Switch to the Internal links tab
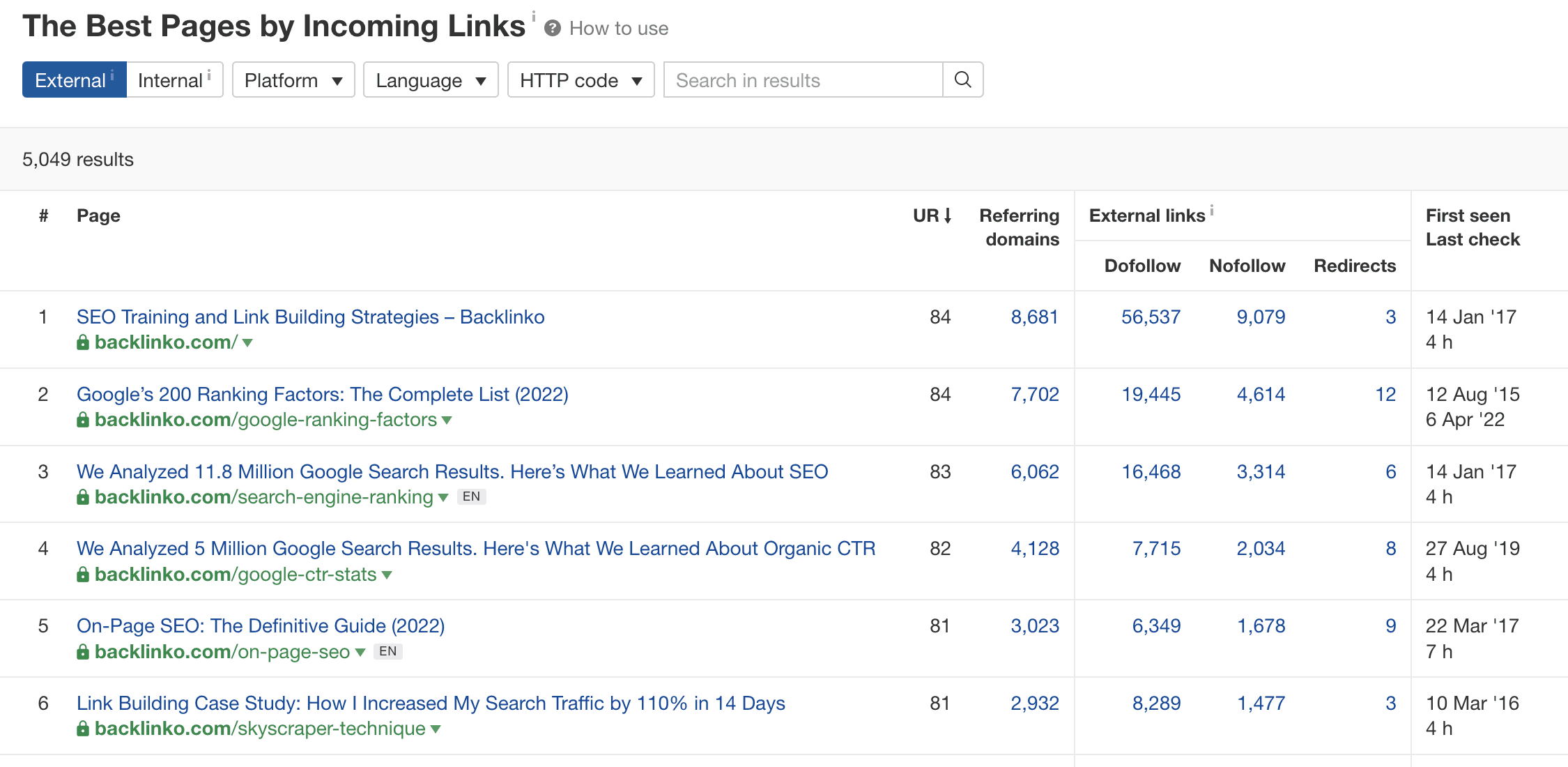 174,79
